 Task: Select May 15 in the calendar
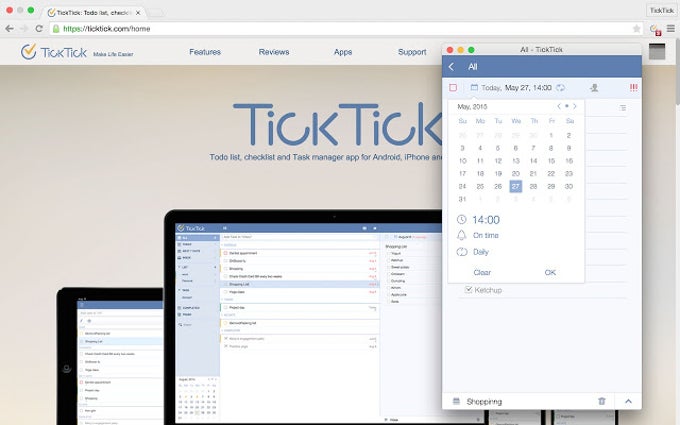point(551,161)
